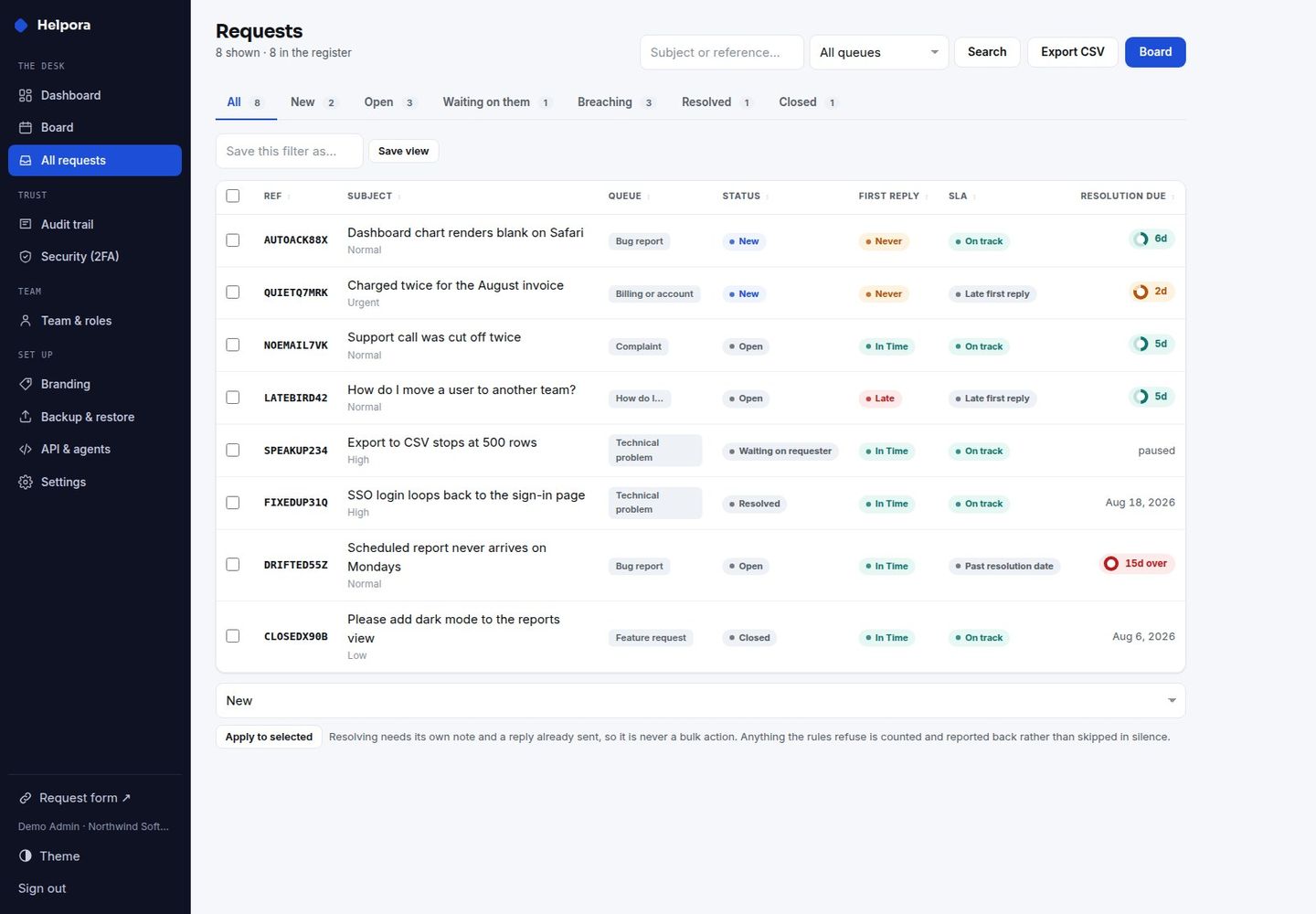This screenshot has width=1316, height=914.
Task: Check the QUIETQ7MRK row checkbox
Action: pyautogui.click(x=233, y=292)
